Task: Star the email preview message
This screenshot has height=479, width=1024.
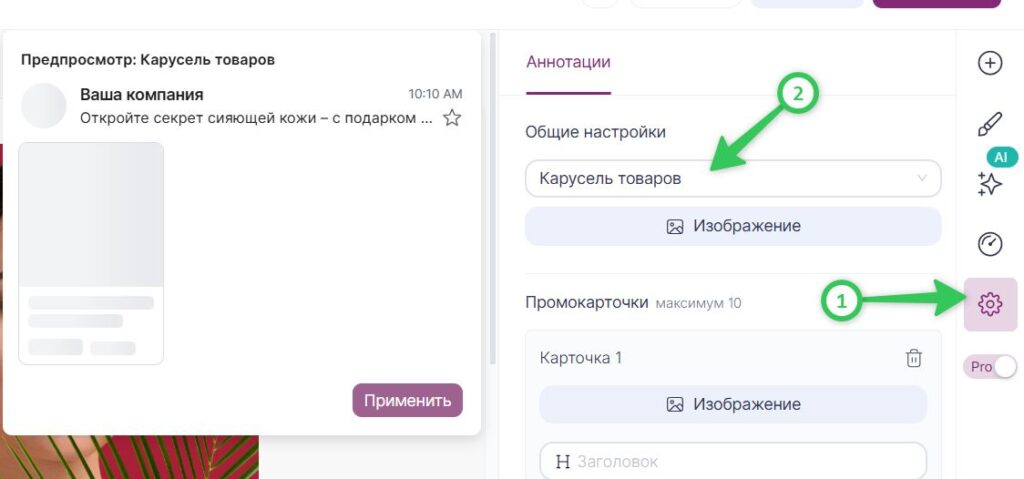Action: 452,118
